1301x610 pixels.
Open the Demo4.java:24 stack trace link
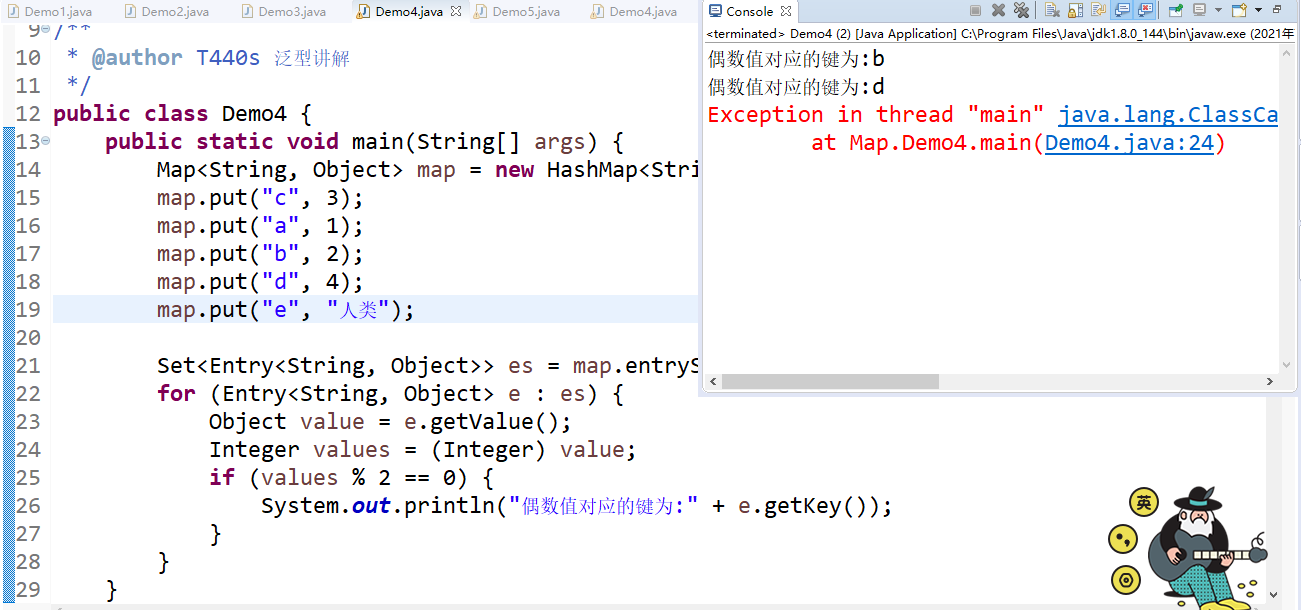(1129, 143)
